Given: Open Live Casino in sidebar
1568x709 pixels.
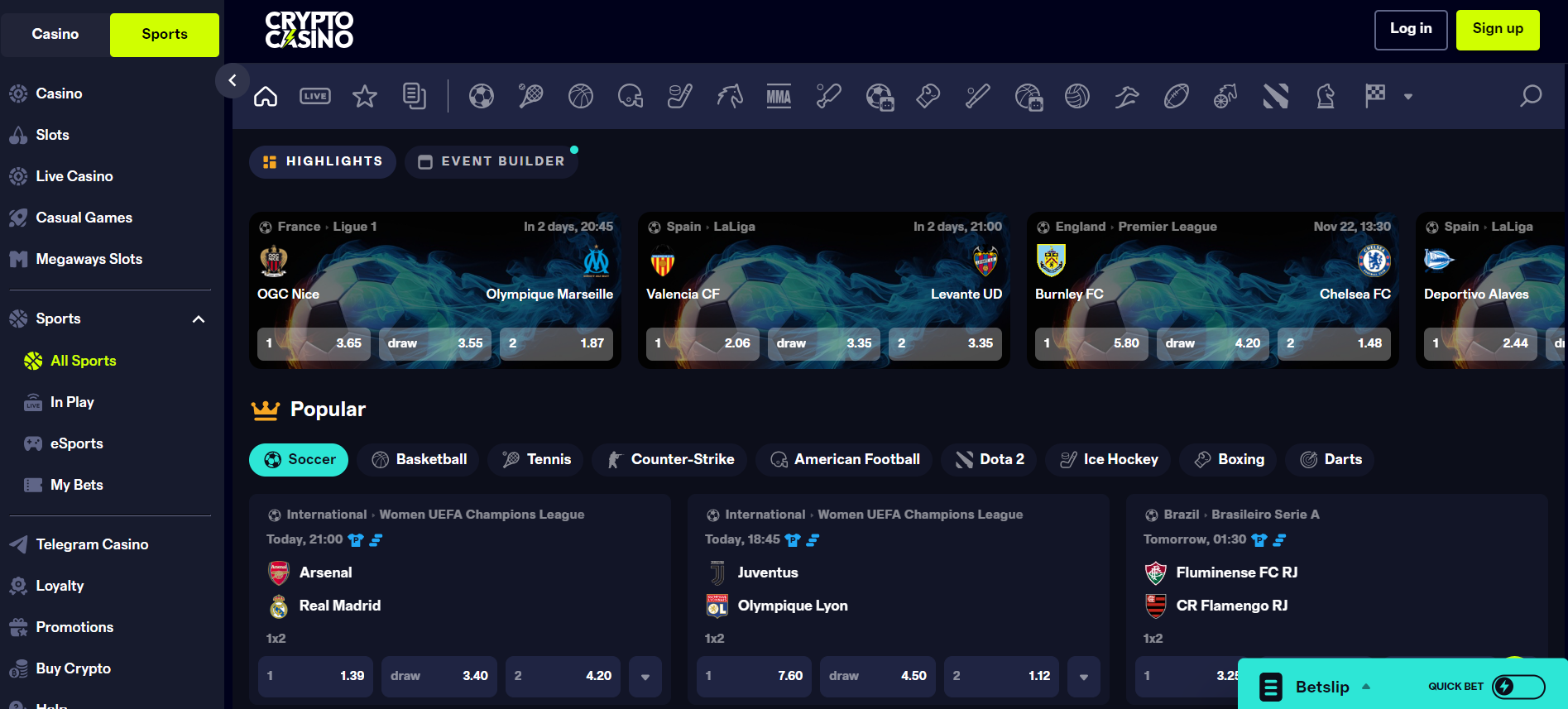Looking at the screenshot, I should [74, 176].
